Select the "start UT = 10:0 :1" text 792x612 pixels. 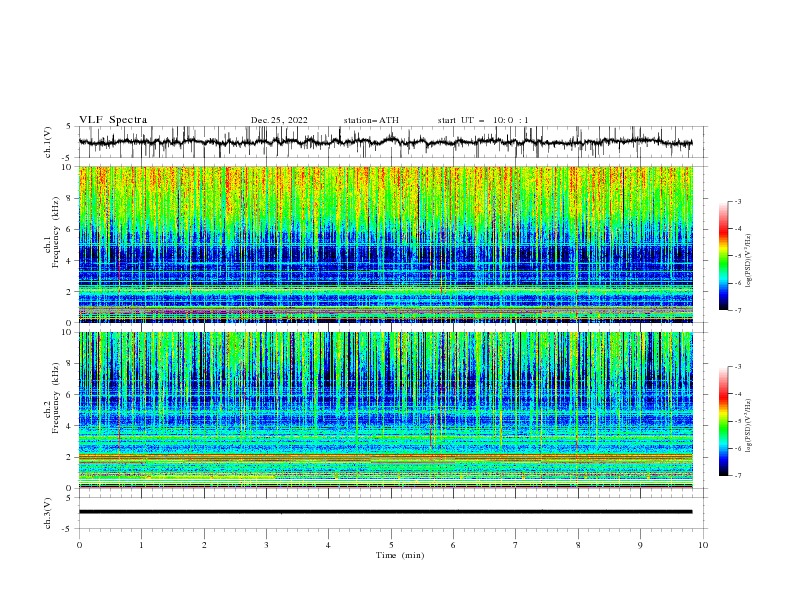click(x=483, y=120)
